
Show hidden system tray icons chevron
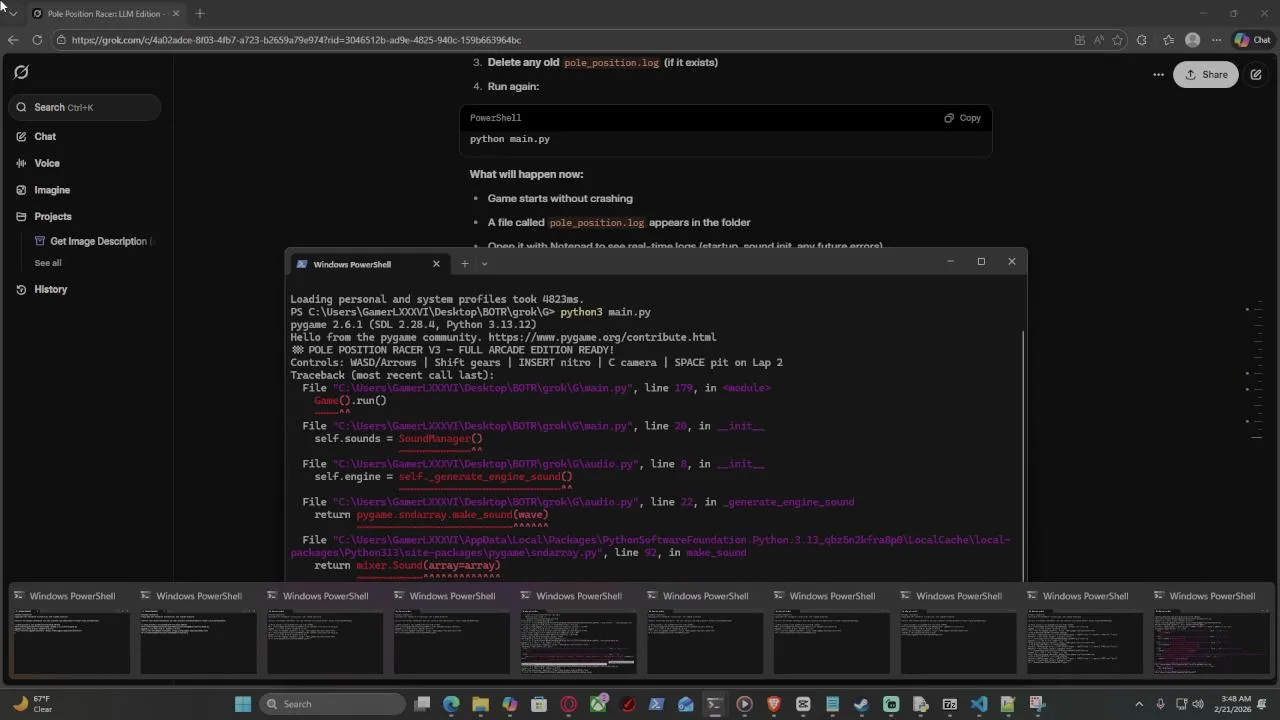(x=1139, y=704)
